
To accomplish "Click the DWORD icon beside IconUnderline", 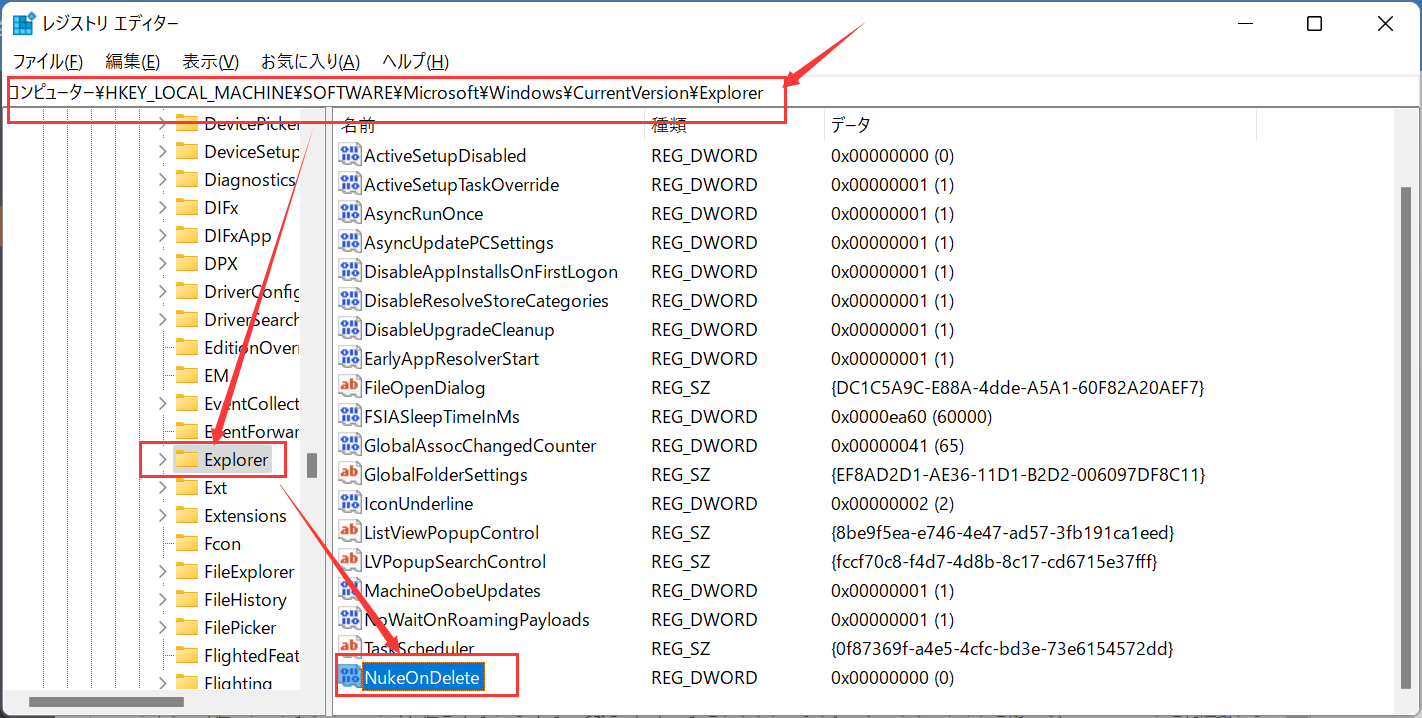I will (349, 503).
